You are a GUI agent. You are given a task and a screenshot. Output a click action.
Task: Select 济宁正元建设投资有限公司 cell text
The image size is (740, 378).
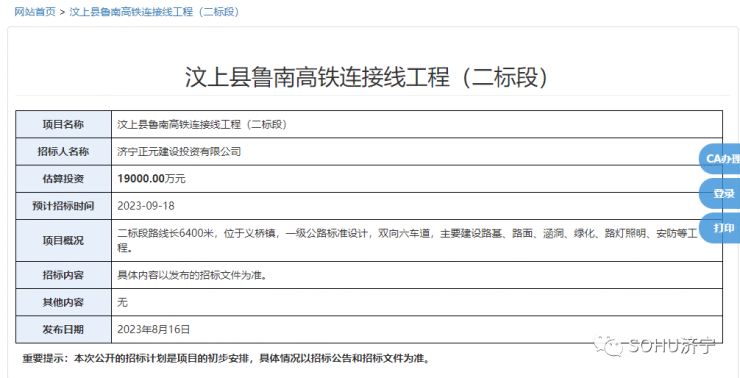(179, 151)
